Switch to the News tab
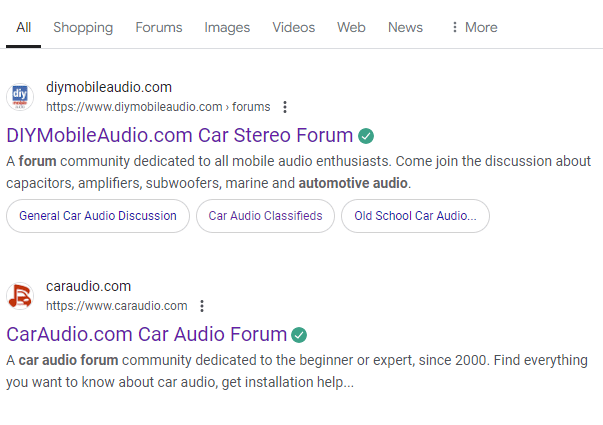 (x=405, y=27)
